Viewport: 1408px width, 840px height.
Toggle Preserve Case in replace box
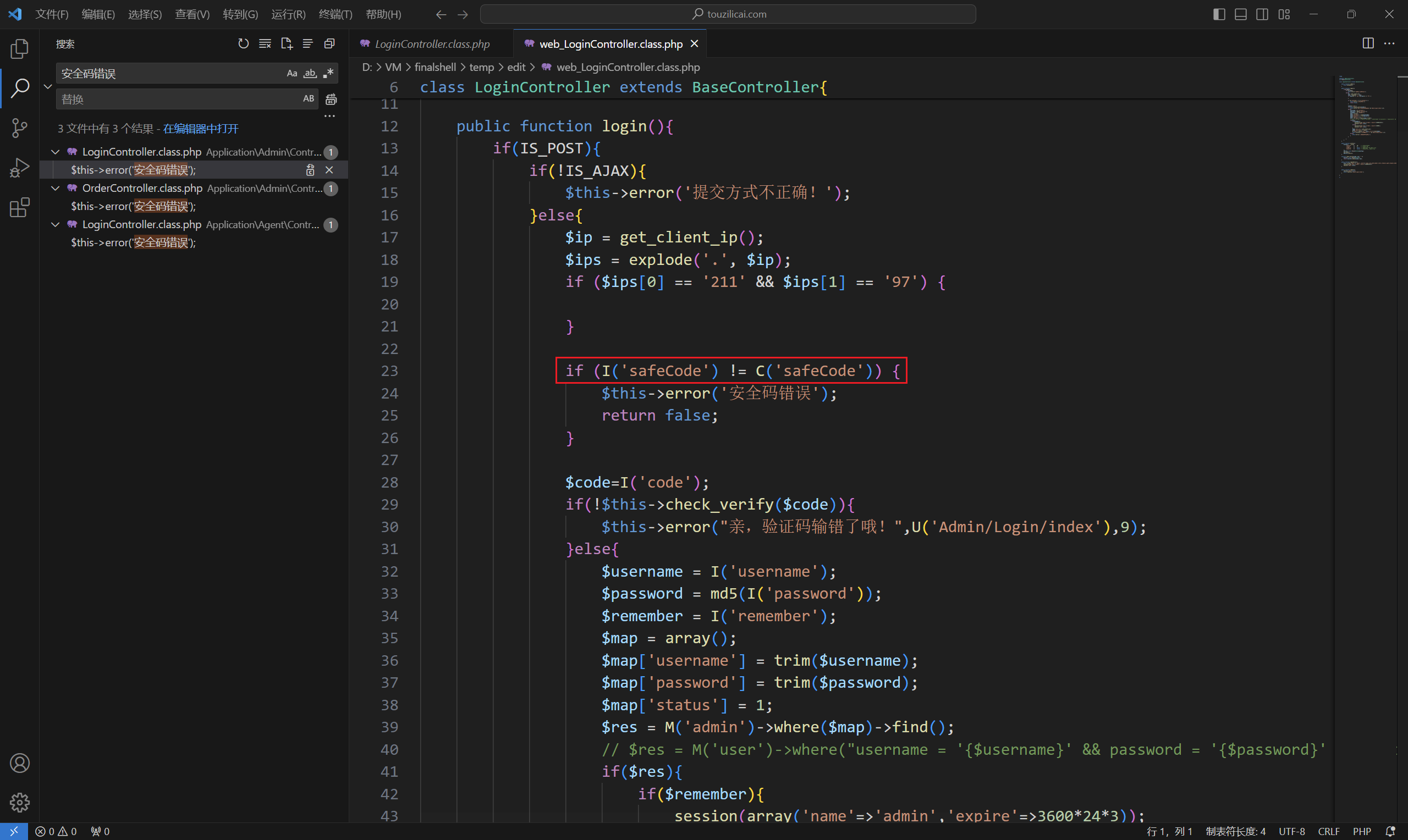309,98
